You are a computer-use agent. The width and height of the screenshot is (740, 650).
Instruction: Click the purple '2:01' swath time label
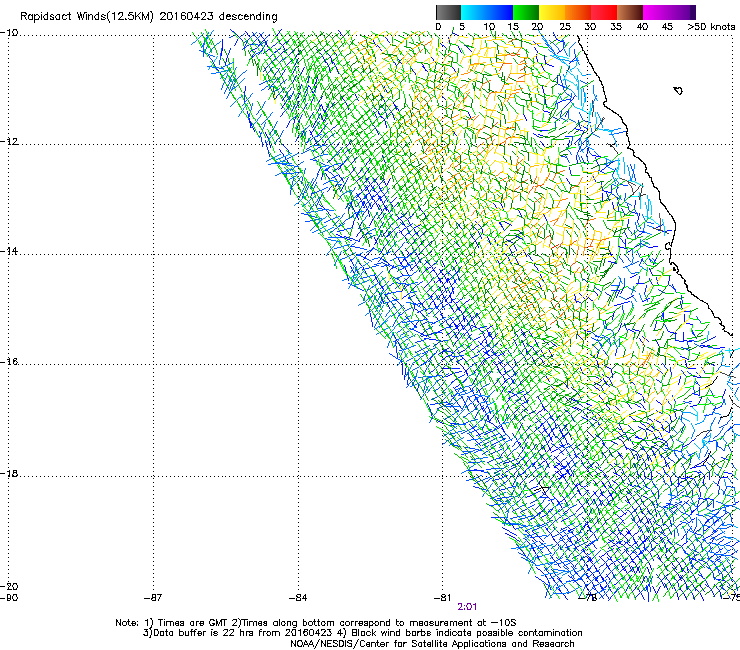(x=467, y=607)
